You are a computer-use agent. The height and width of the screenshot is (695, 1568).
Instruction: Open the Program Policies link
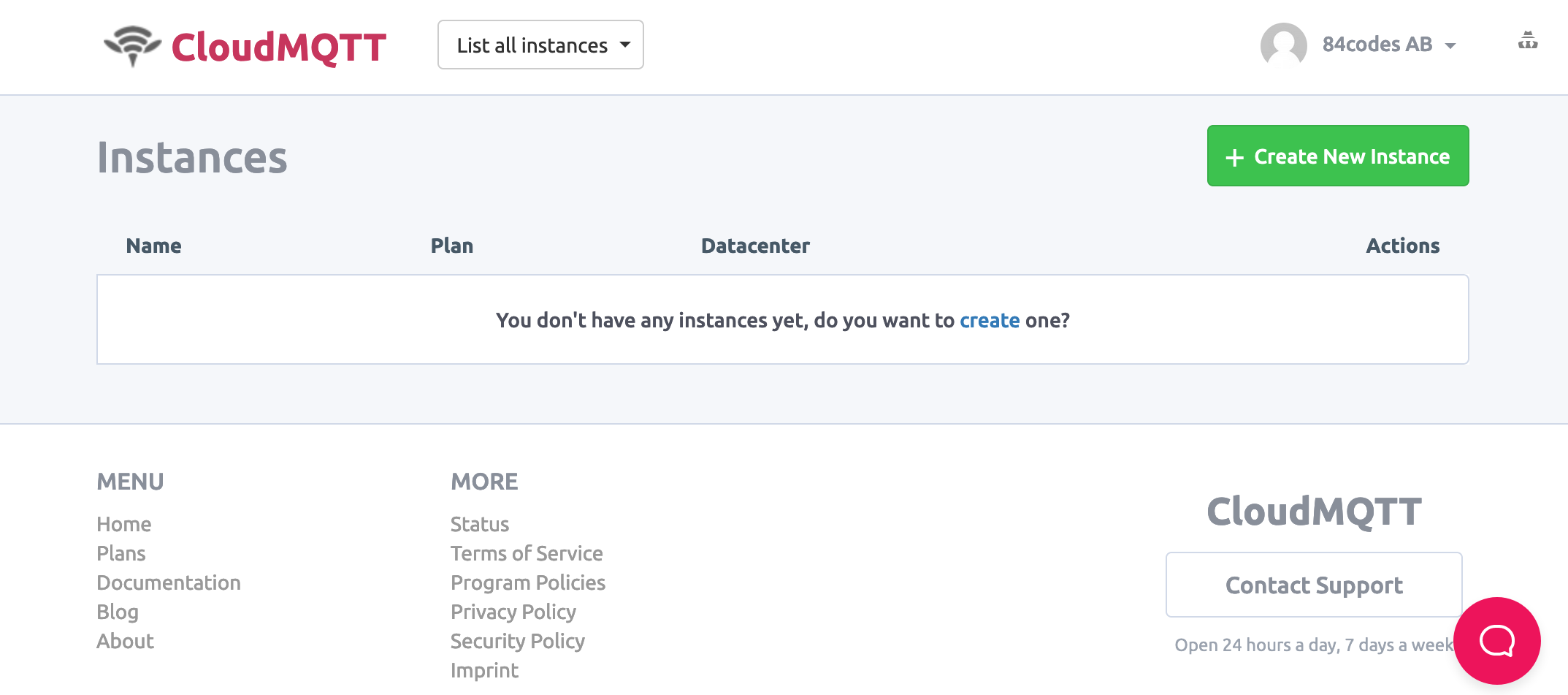(528, 582)
